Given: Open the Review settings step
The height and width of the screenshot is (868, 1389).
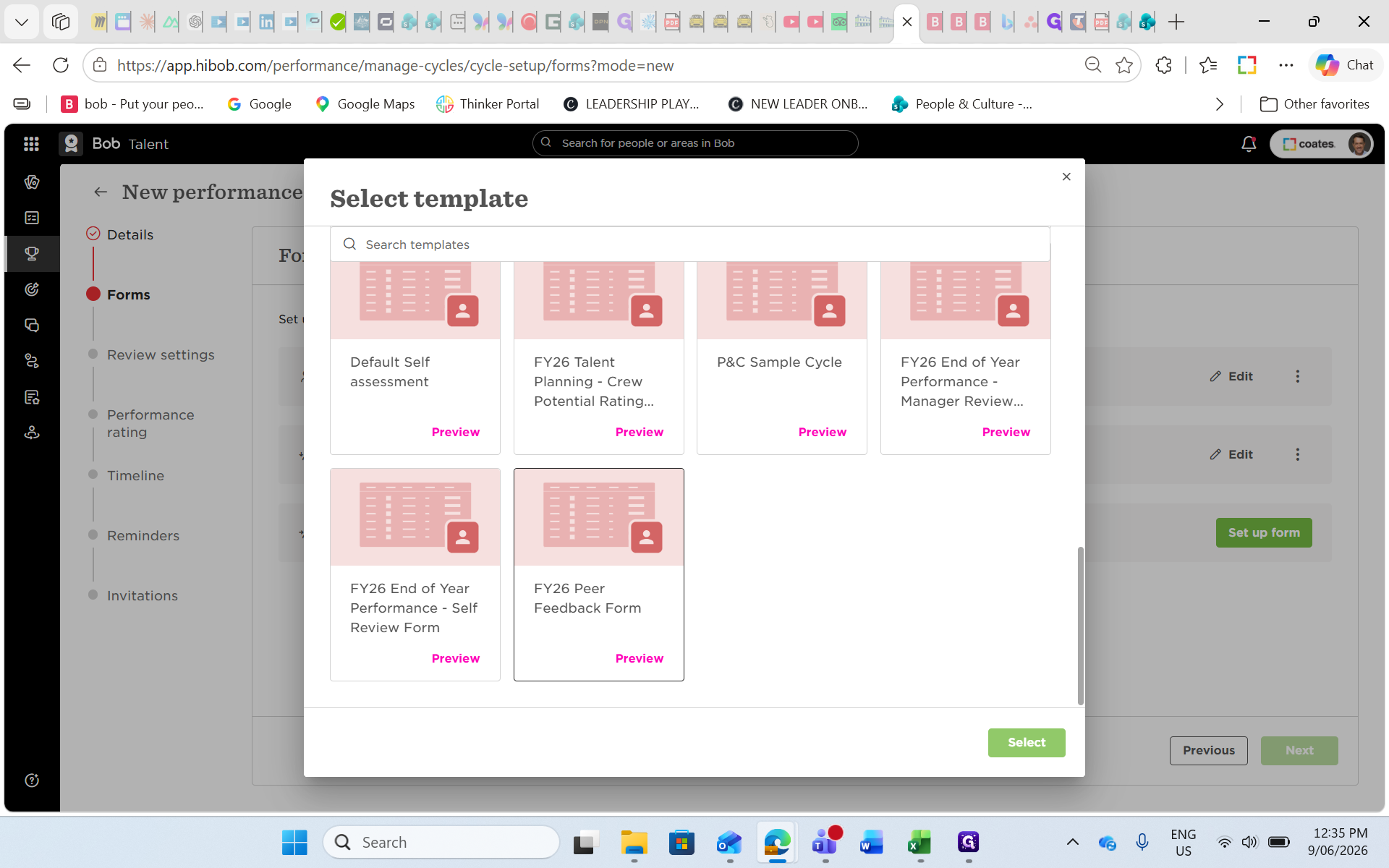Looking at the screenshot, I should 161,354.
